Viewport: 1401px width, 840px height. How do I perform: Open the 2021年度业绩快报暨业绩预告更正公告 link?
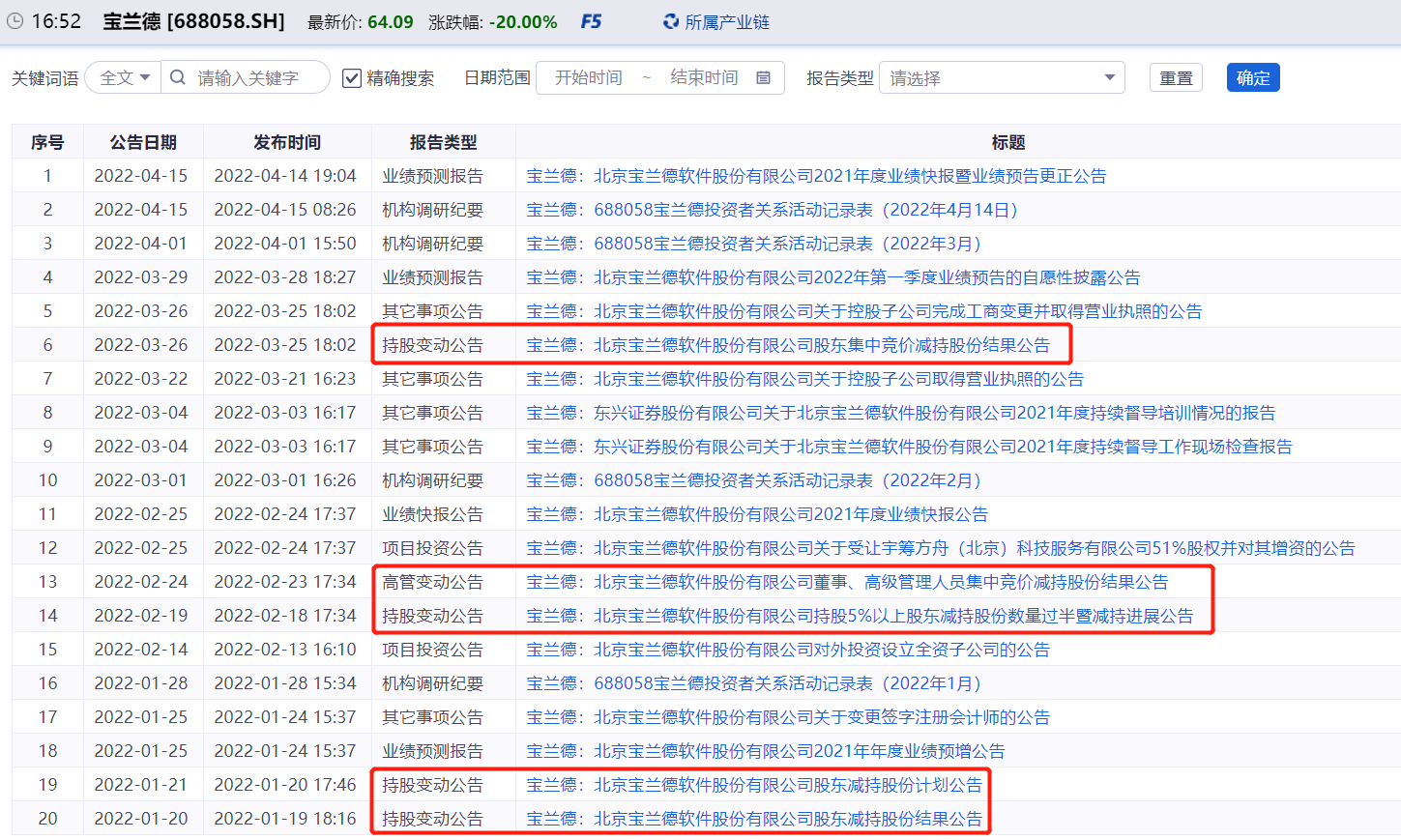(x=815, y=176)
